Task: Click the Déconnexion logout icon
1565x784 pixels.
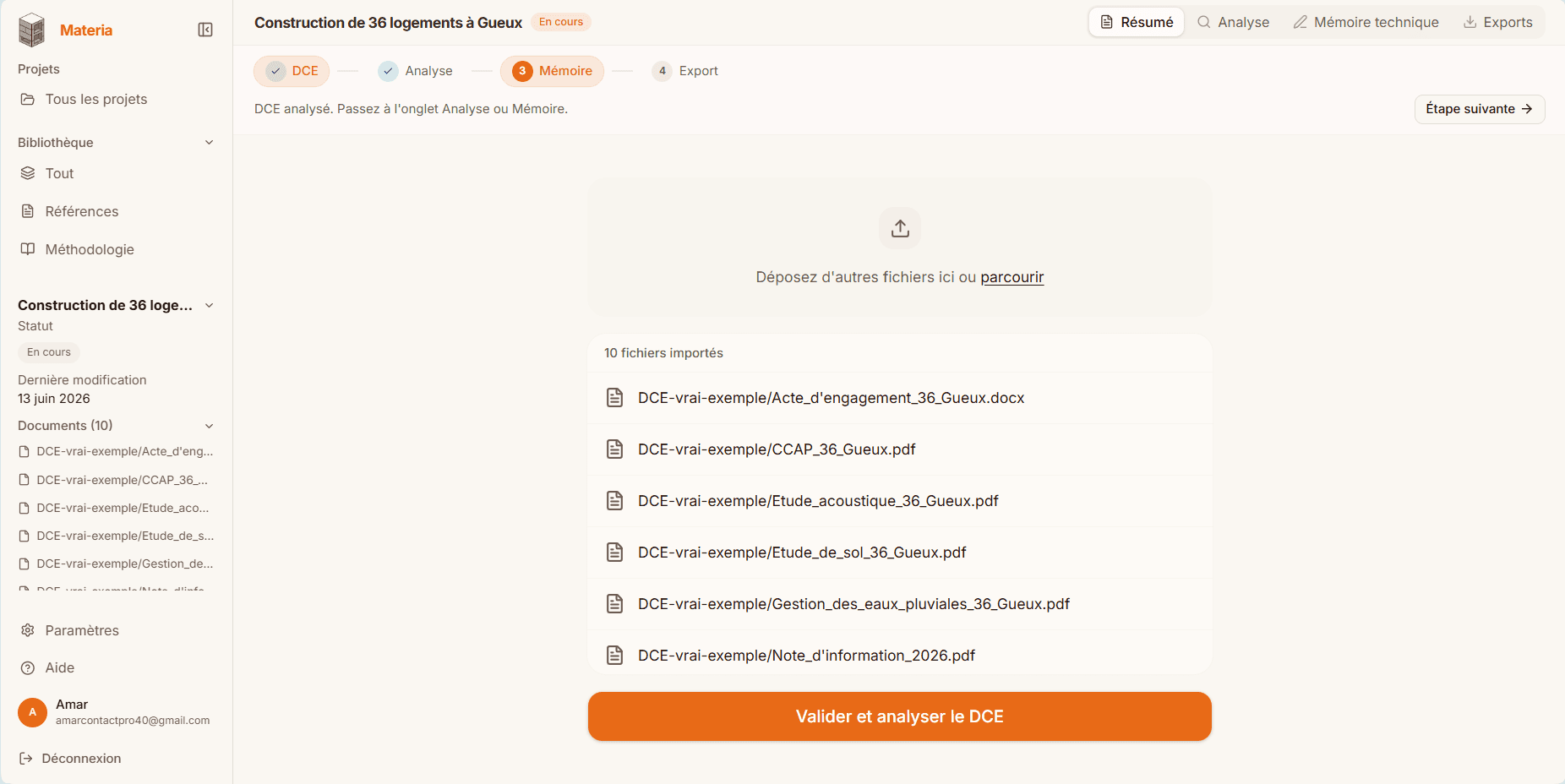Action: pyautogui.click(x=26, y=759)
